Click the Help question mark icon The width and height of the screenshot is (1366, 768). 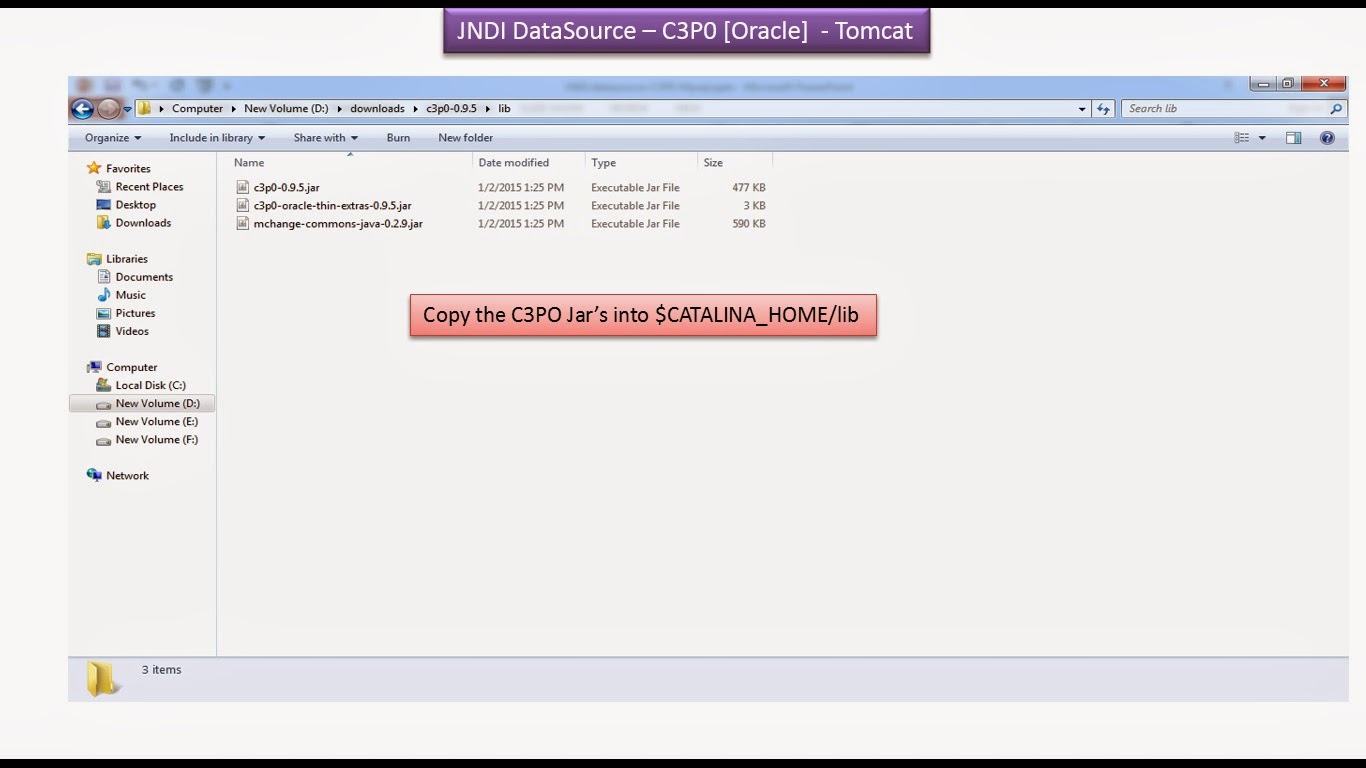1327,138
